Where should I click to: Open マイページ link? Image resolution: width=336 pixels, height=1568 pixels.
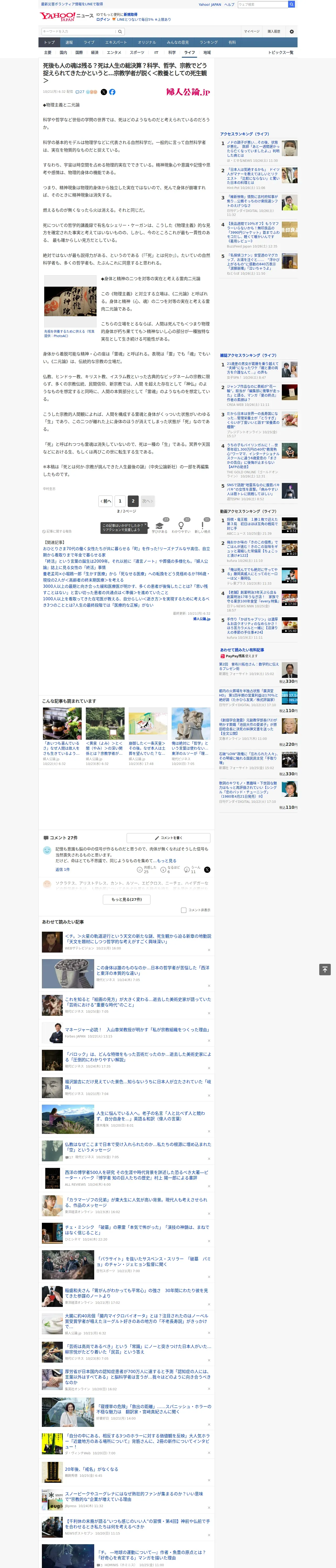click(x=252, y=32)
